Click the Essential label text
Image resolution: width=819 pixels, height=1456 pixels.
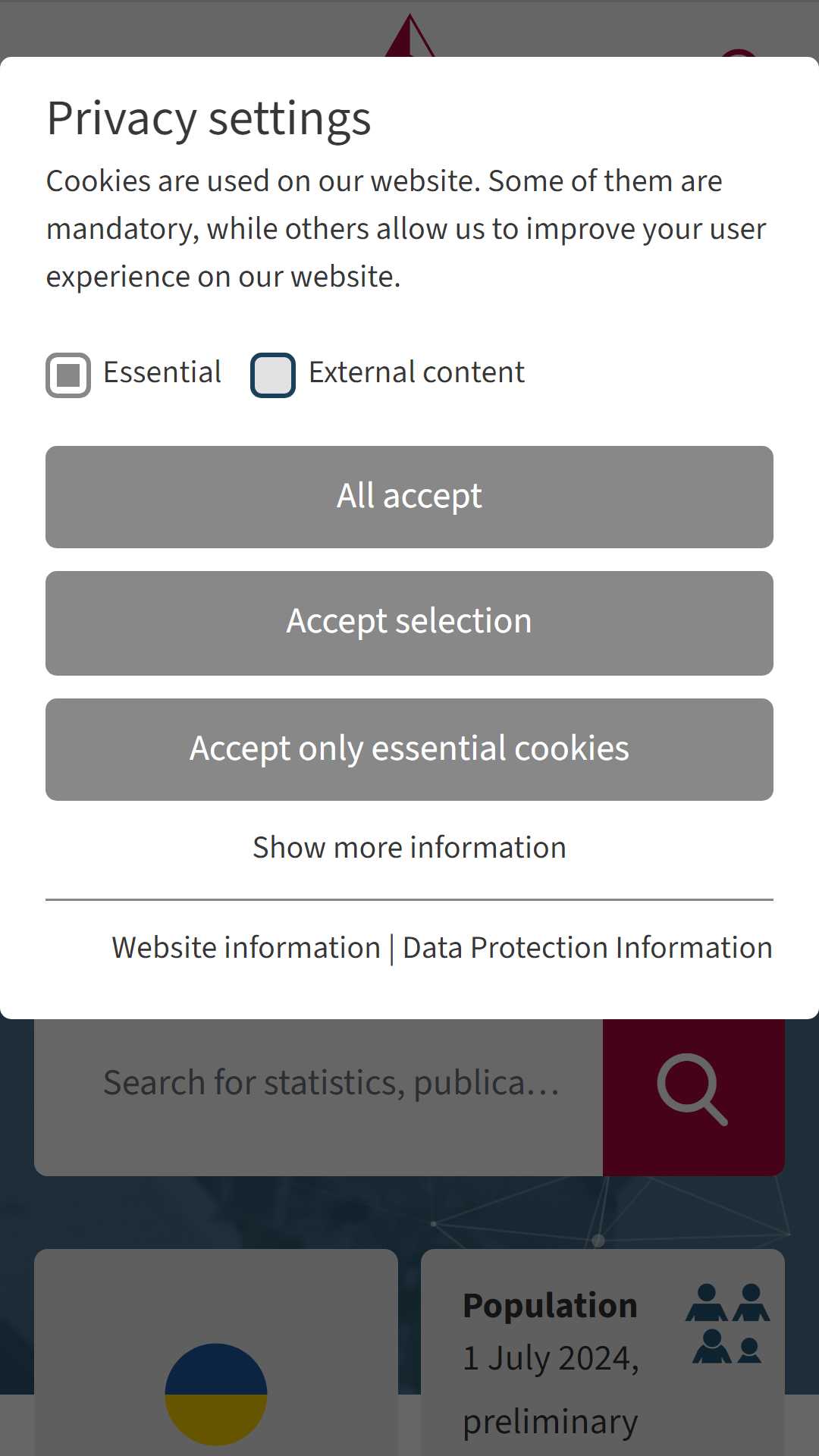[162, 372]
